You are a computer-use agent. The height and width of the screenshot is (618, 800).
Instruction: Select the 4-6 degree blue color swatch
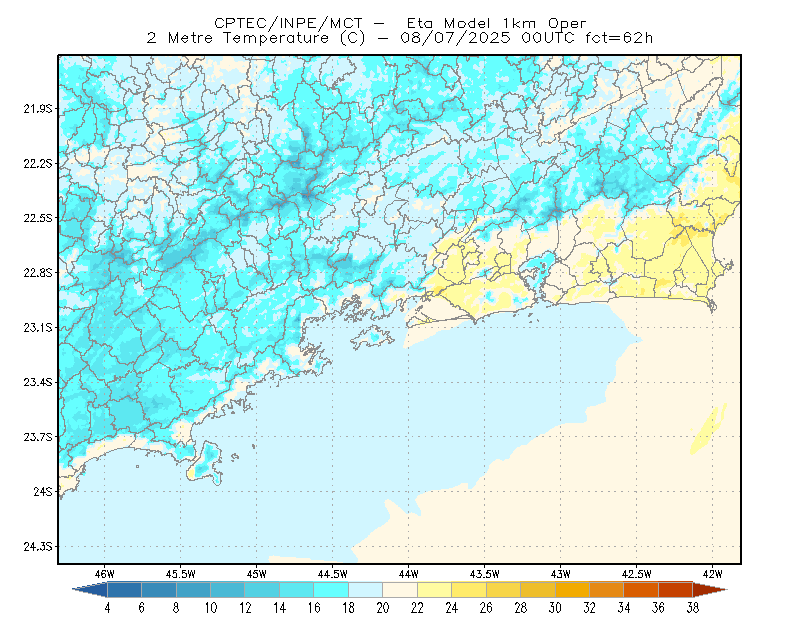[x=124, y=590]
